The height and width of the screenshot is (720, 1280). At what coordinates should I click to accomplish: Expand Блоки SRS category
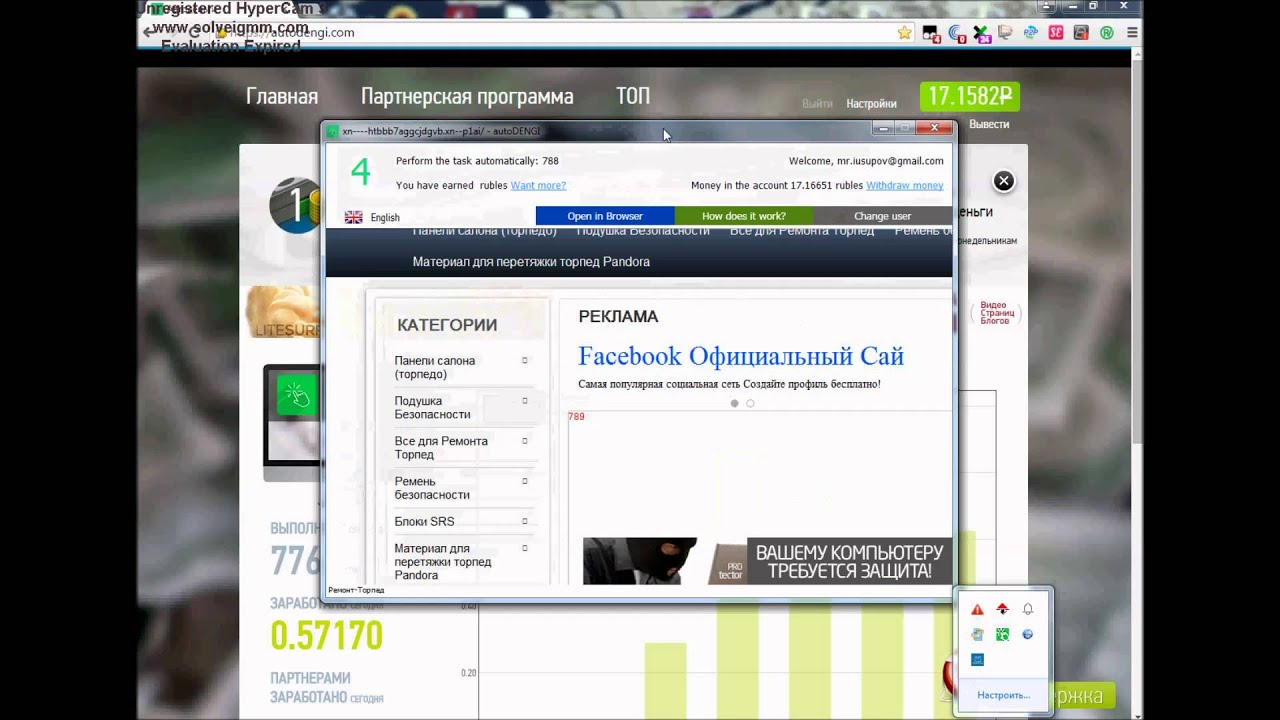click(524, 521)
